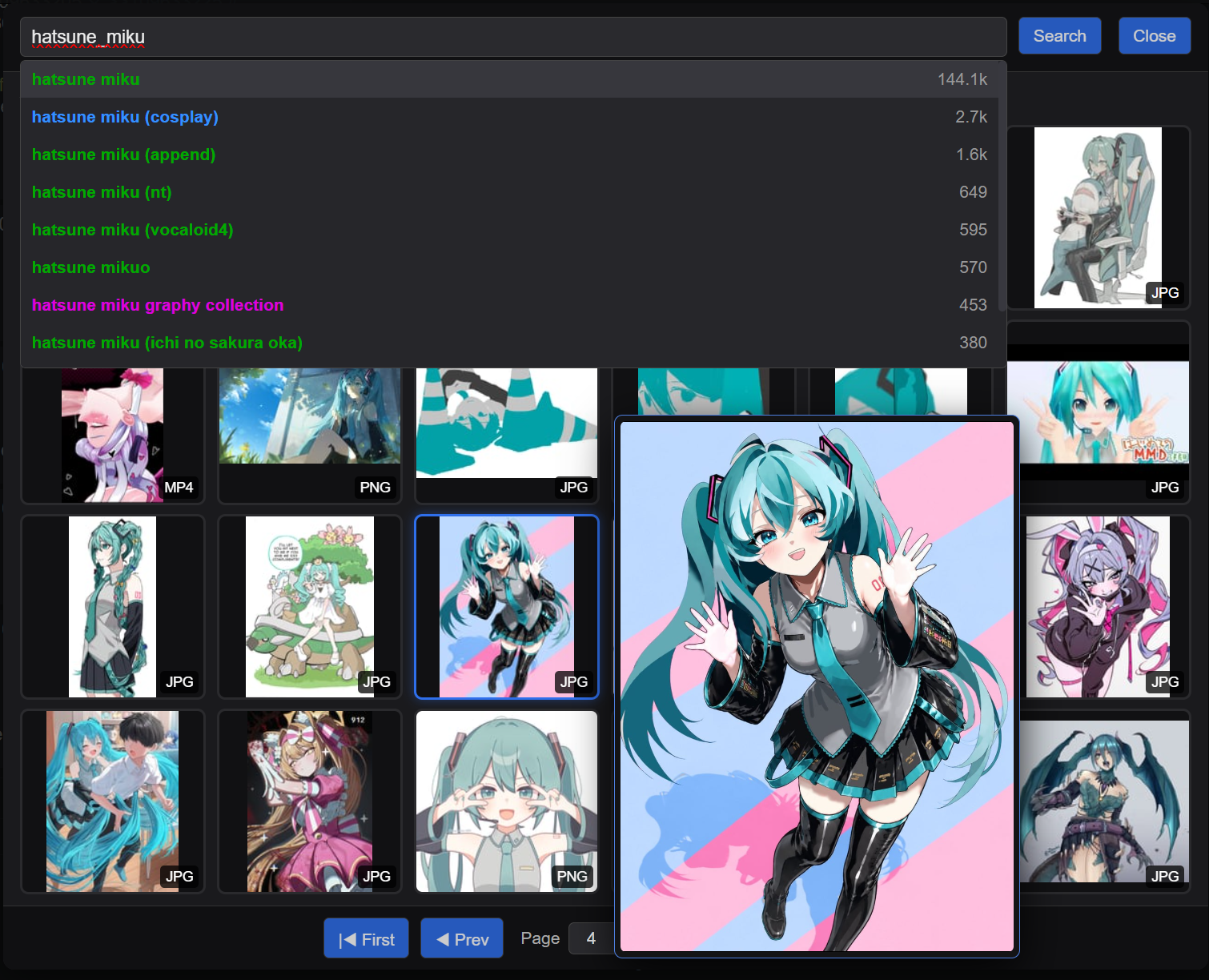1209x980 pixels.
Task: Open the turtle and tree illustration thumbnail
Action: click(310, 607)
